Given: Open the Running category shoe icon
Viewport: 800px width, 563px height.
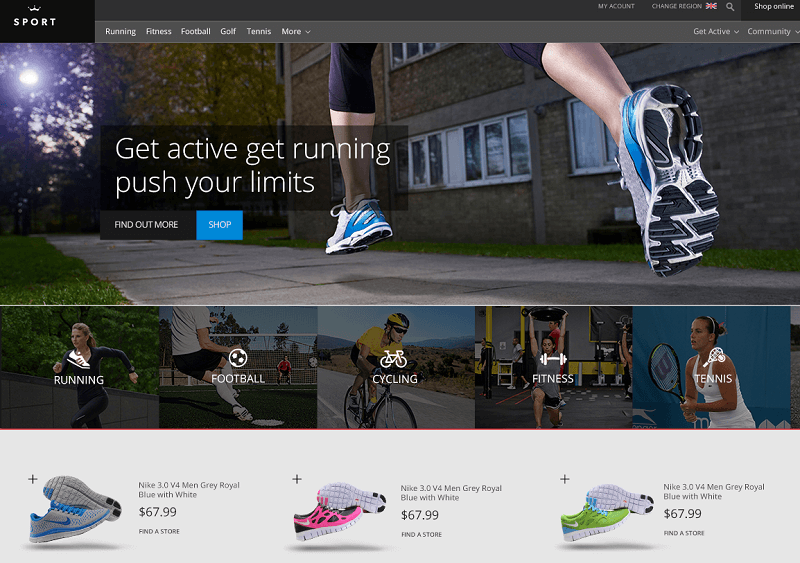Looking at the screenshot, I should [x=79, y=359].
